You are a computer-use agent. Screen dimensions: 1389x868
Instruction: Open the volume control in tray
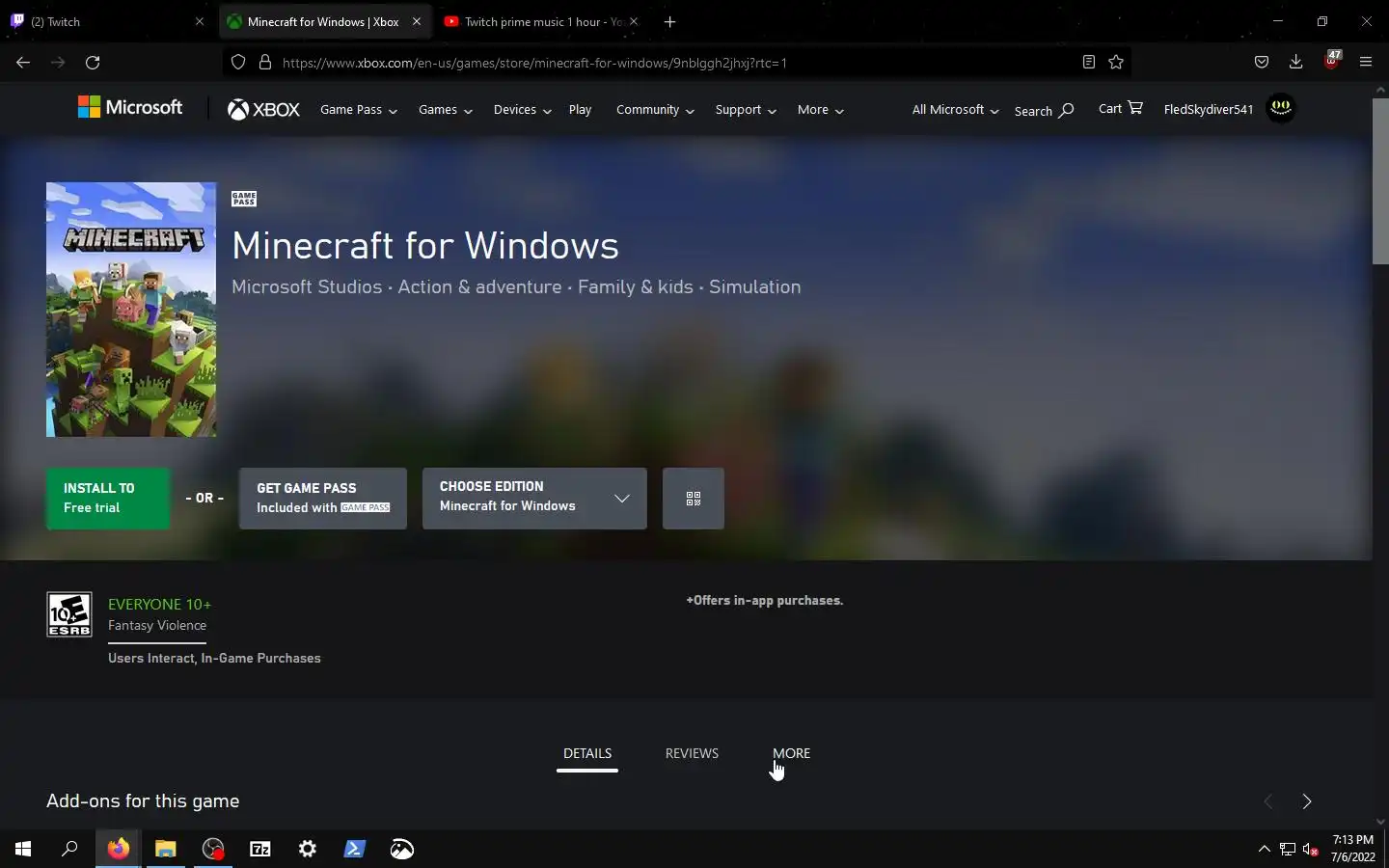1310,849
